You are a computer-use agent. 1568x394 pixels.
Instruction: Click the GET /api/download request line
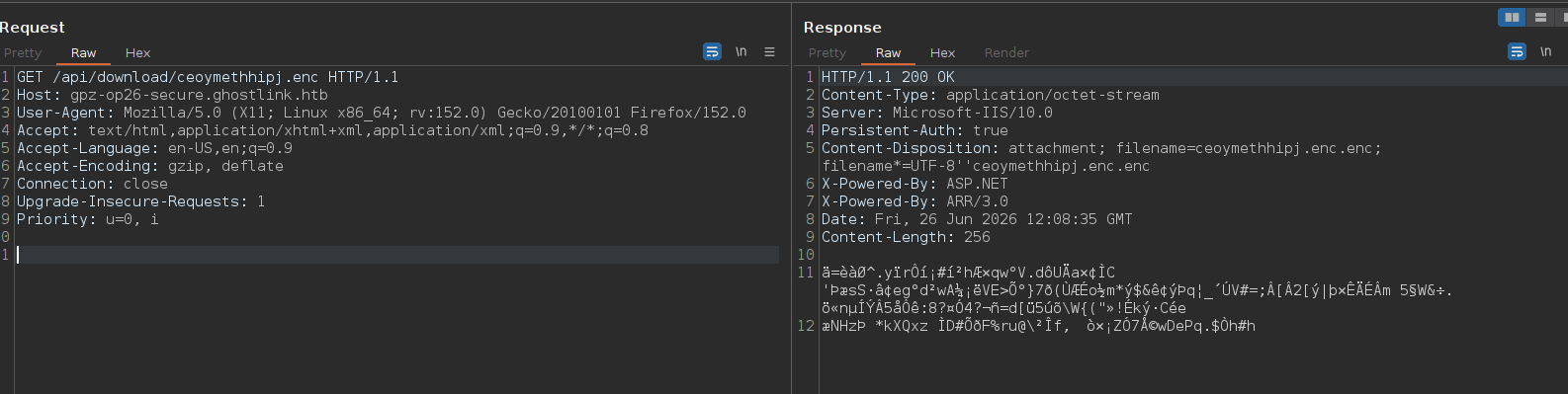[208, 77]
